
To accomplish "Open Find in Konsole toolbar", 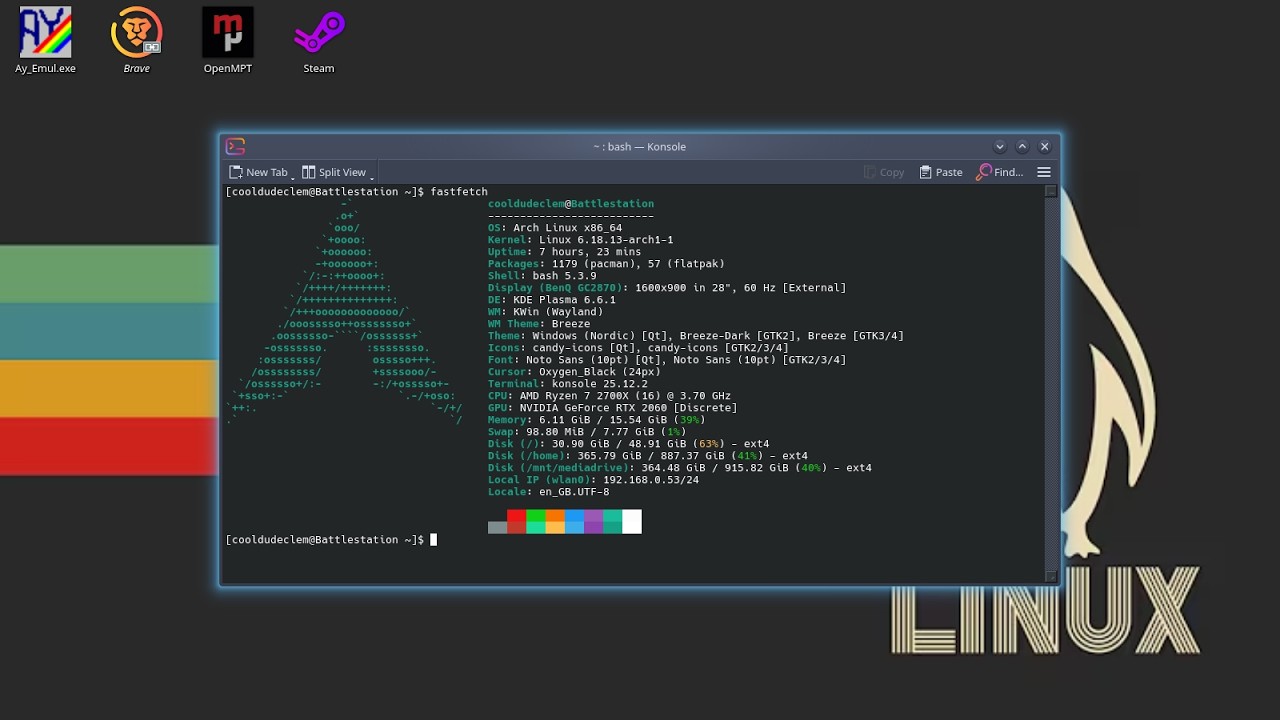I will 1000,172.
